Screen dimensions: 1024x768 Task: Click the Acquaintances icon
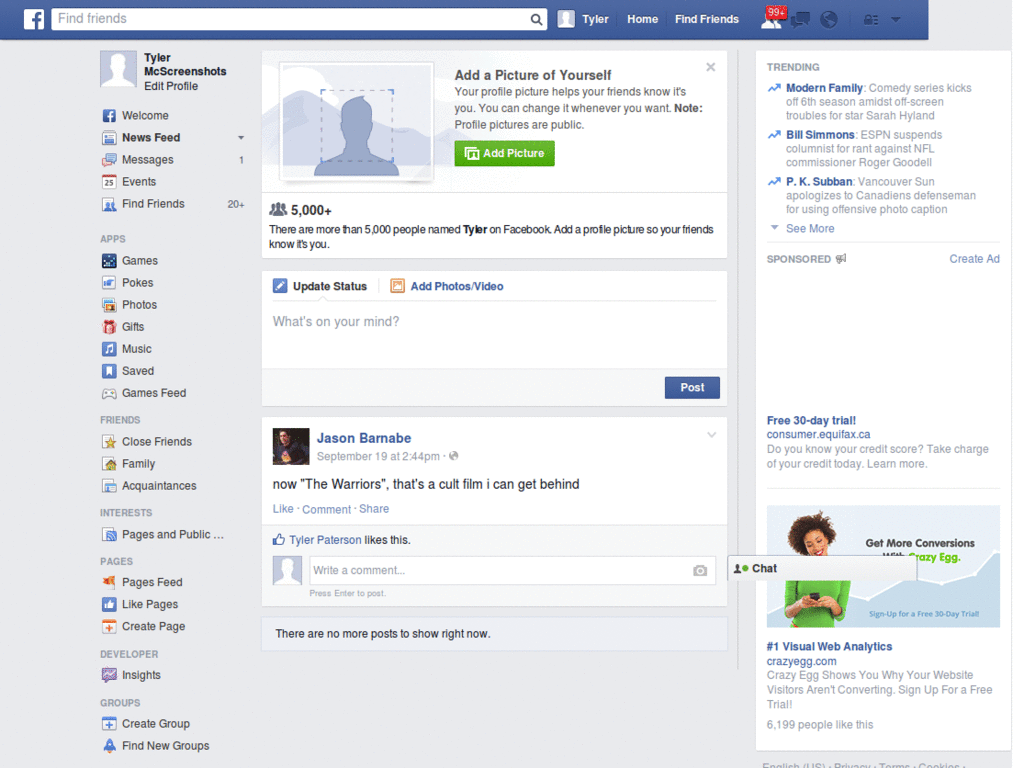(x=109, y=486)
